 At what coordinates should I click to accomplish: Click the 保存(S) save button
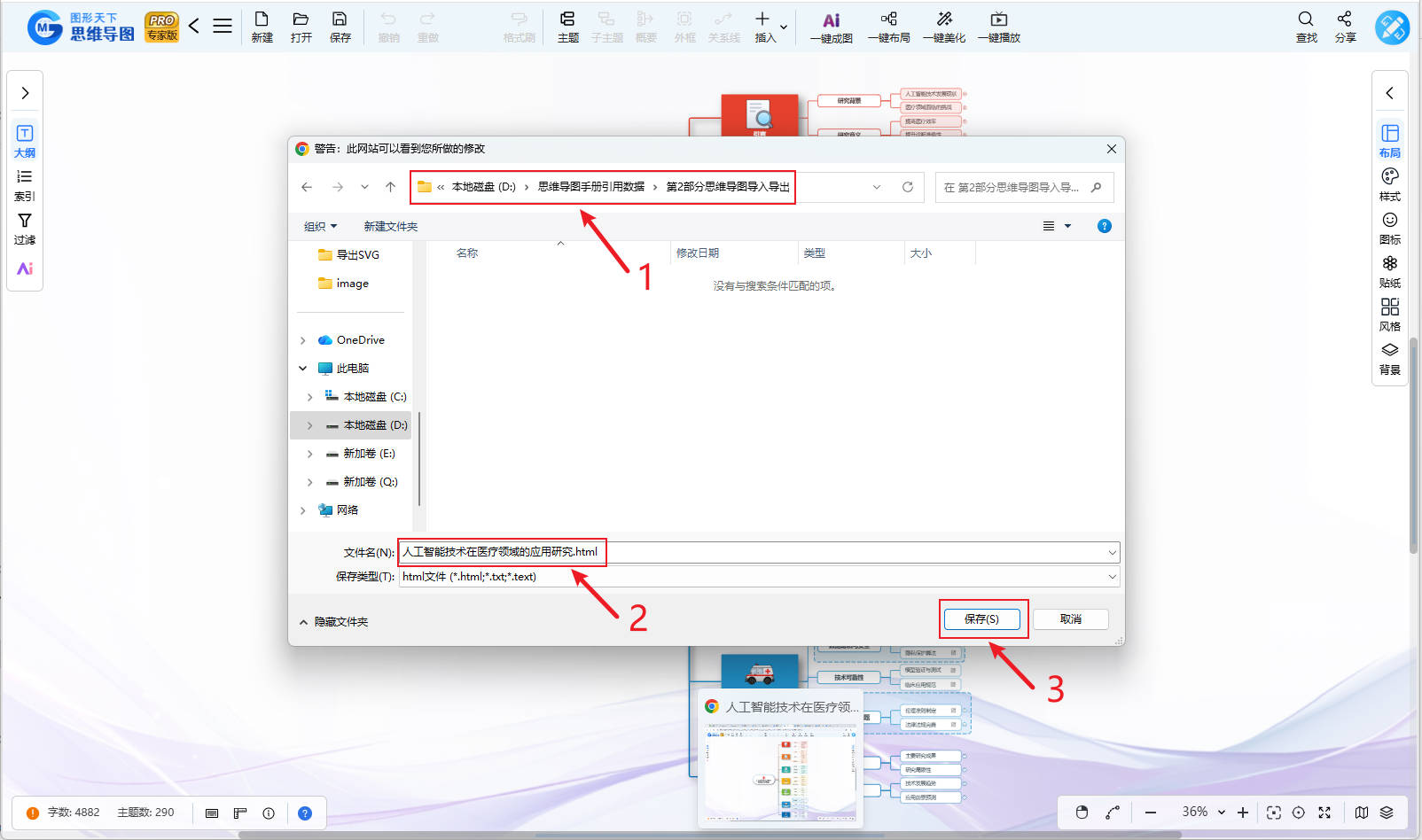click(x=982, y=618)
